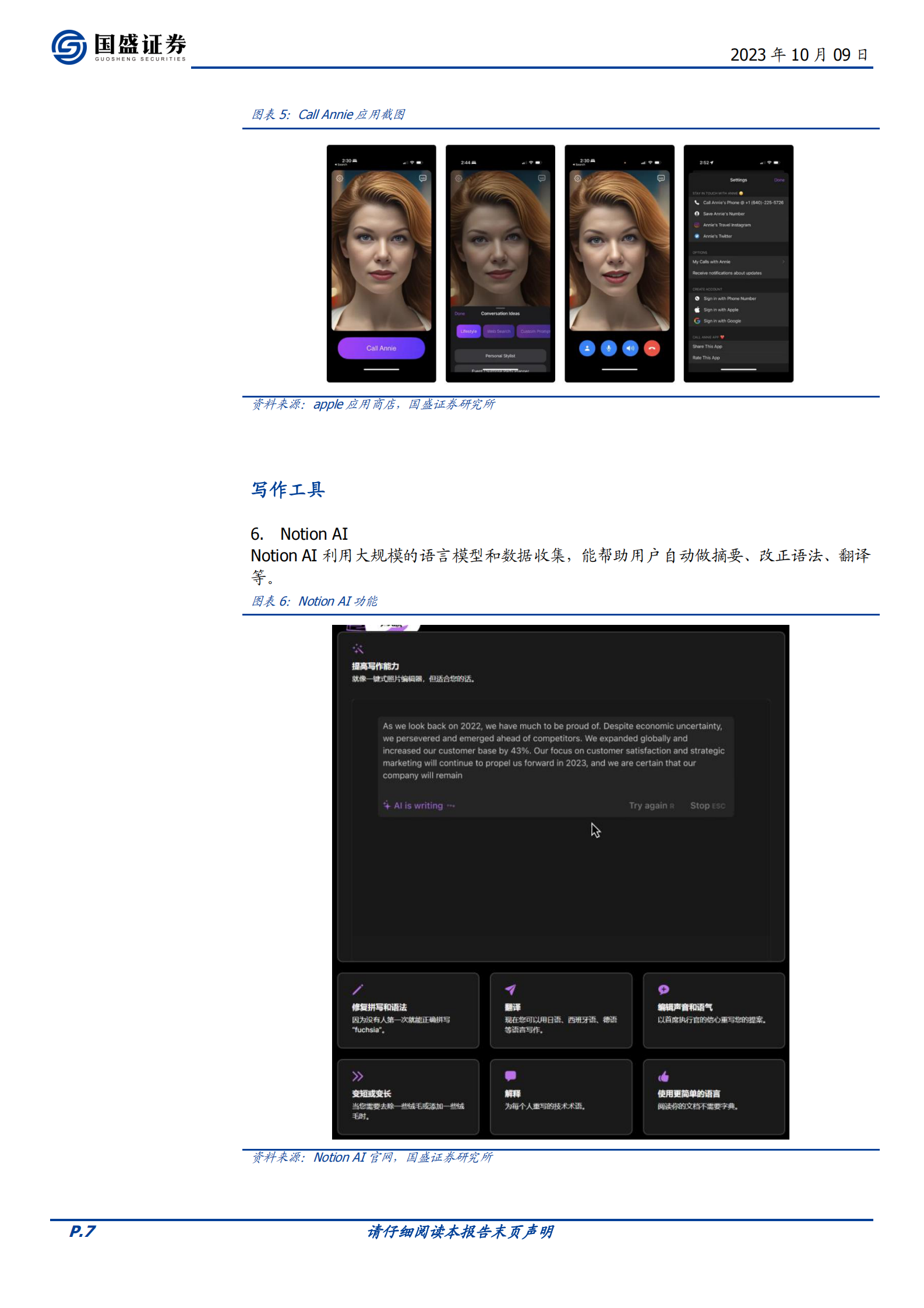This screenshot has height=1308, width=924.
Task: Click the magic wand icon above 提高写作能力
Action: coord(358,649)
